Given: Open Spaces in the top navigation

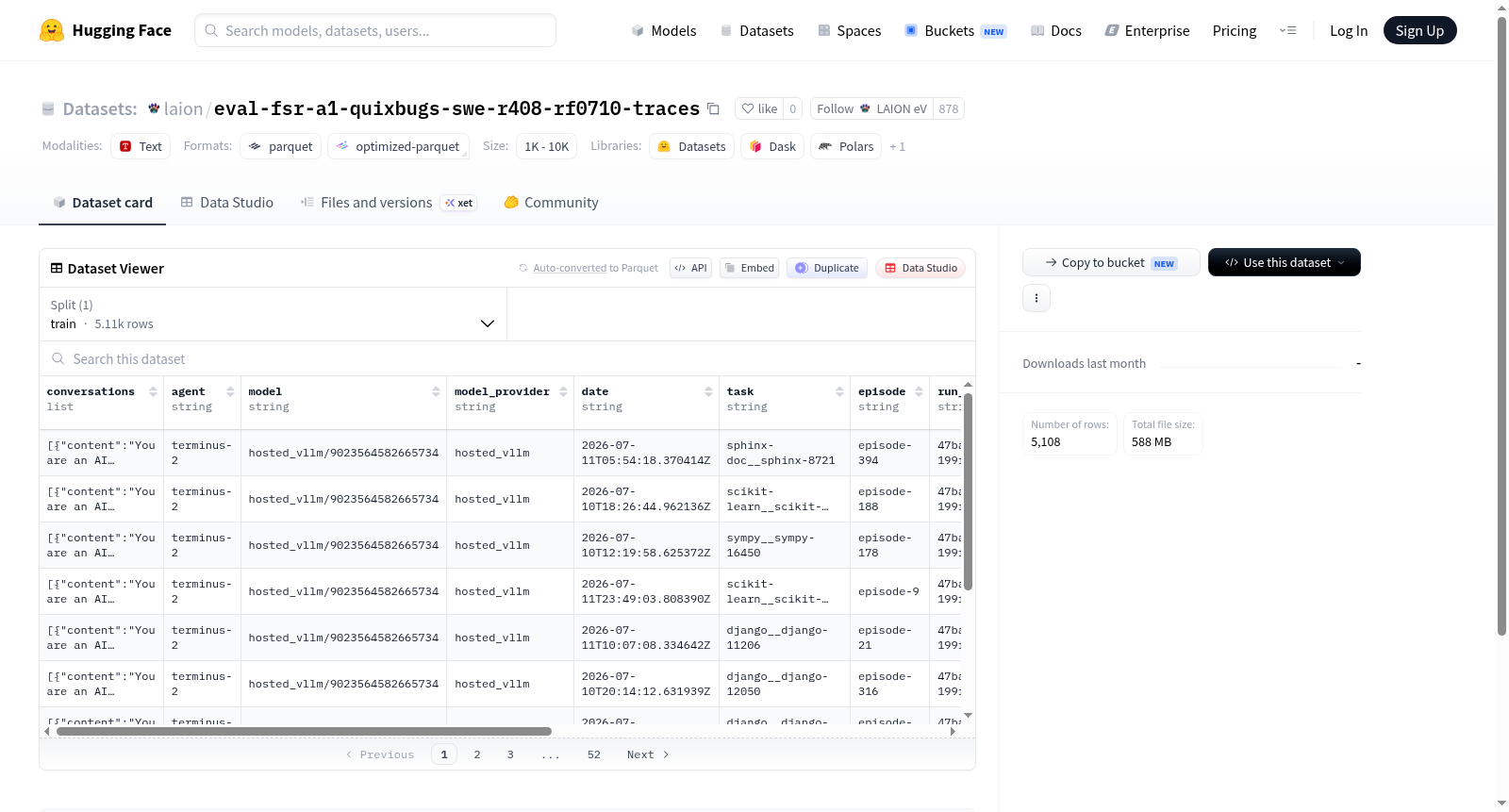Looking at the screenshot, I should pyautogui.click(x=849, y=31).
